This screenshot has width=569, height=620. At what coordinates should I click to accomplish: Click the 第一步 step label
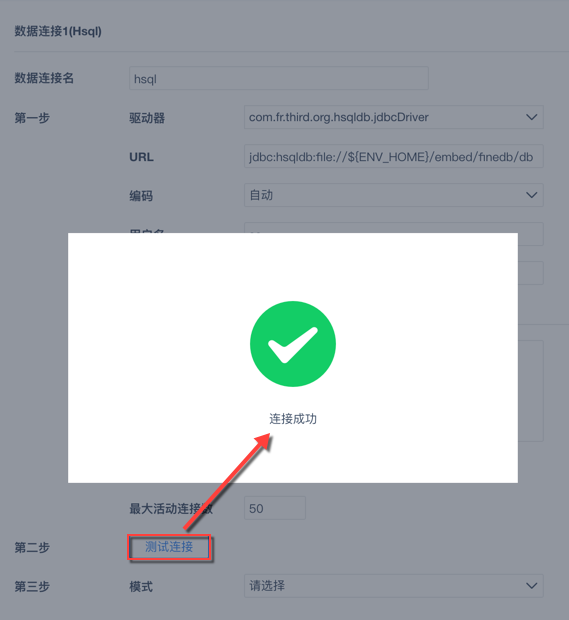tap(32, 118)
